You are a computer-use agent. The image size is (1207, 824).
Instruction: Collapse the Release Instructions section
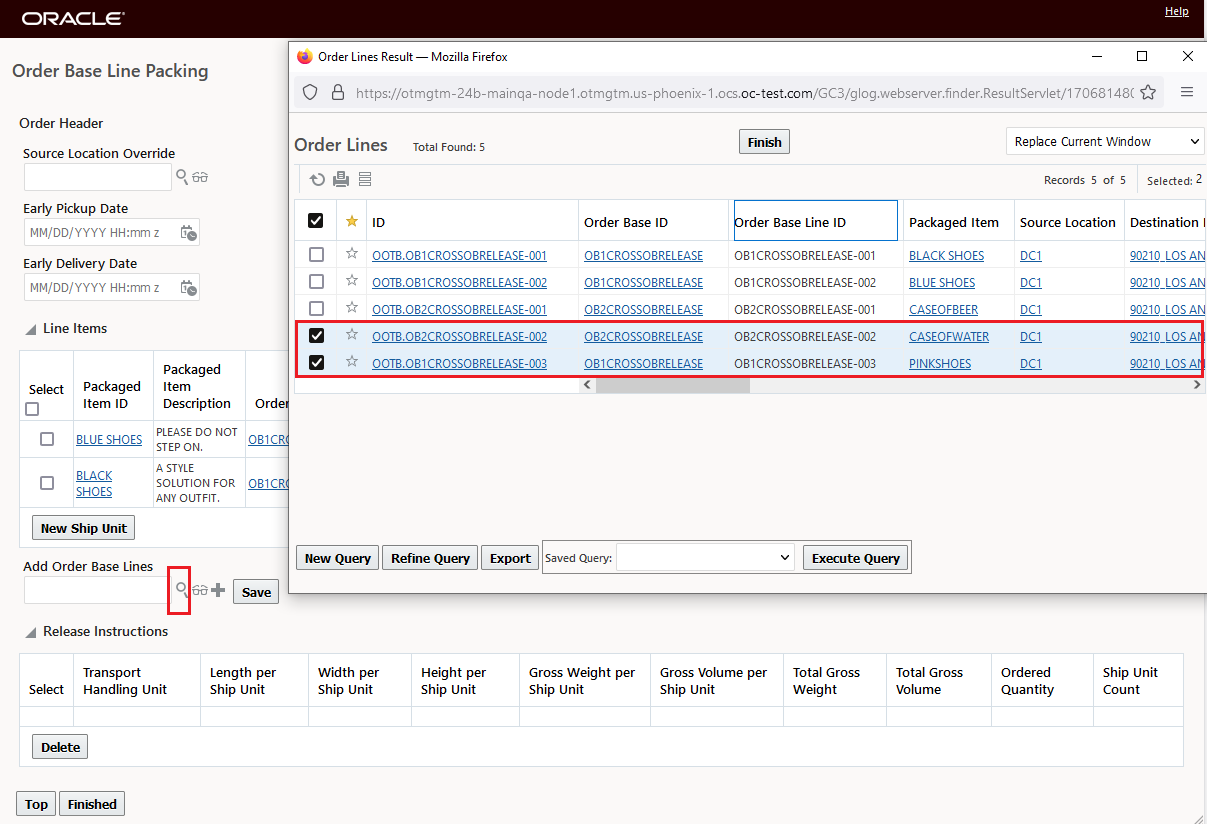[30, 632]
